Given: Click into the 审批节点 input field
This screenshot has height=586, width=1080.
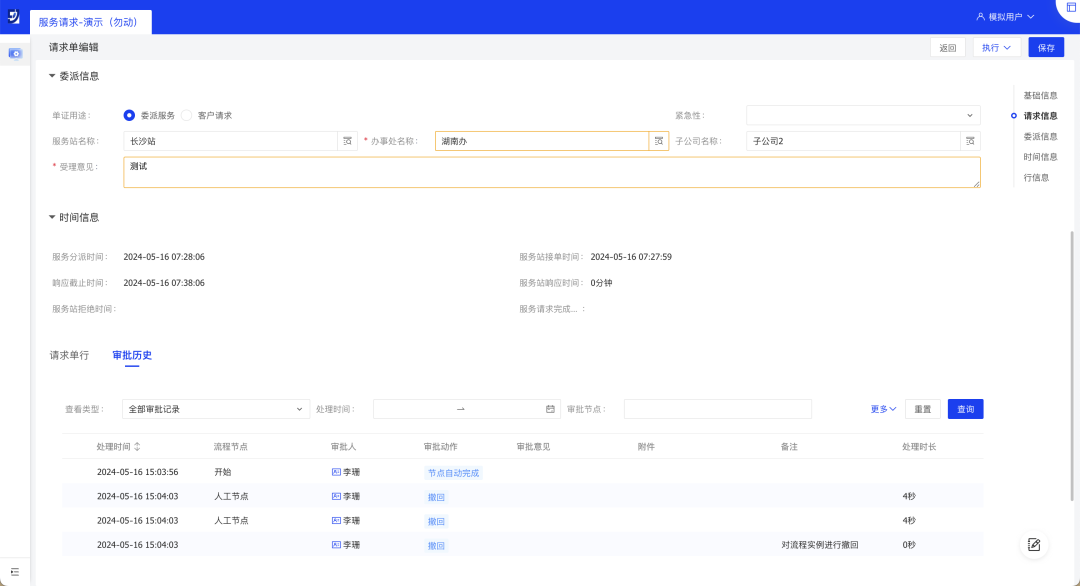Looking at the screenshot, I should 717,409.
